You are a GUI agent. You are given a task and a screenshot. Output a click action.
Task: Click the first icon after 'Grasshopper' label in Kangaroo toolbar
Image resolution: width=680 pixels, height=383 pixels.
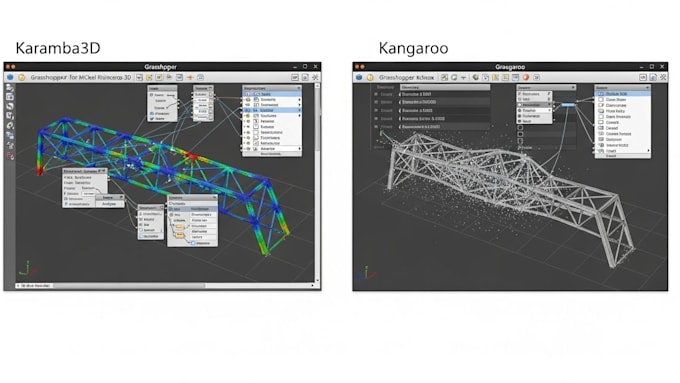point(444,77)
